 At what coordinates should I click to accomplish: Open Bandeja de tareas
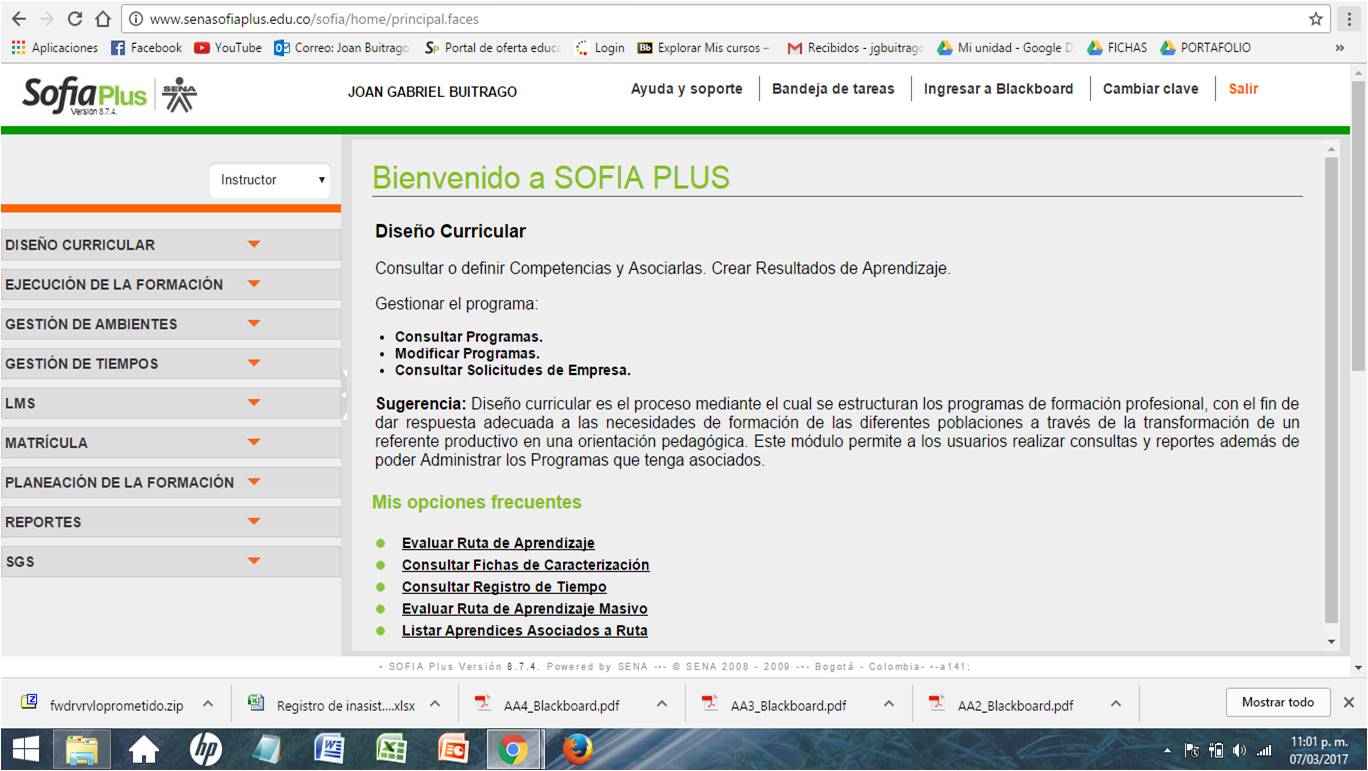[x=831, y=89]
